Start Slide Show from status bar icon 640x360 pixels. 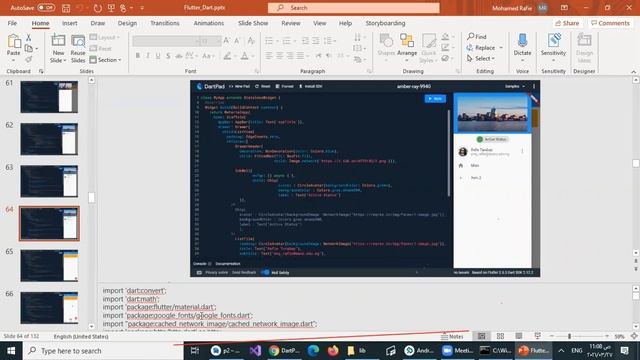538,336
